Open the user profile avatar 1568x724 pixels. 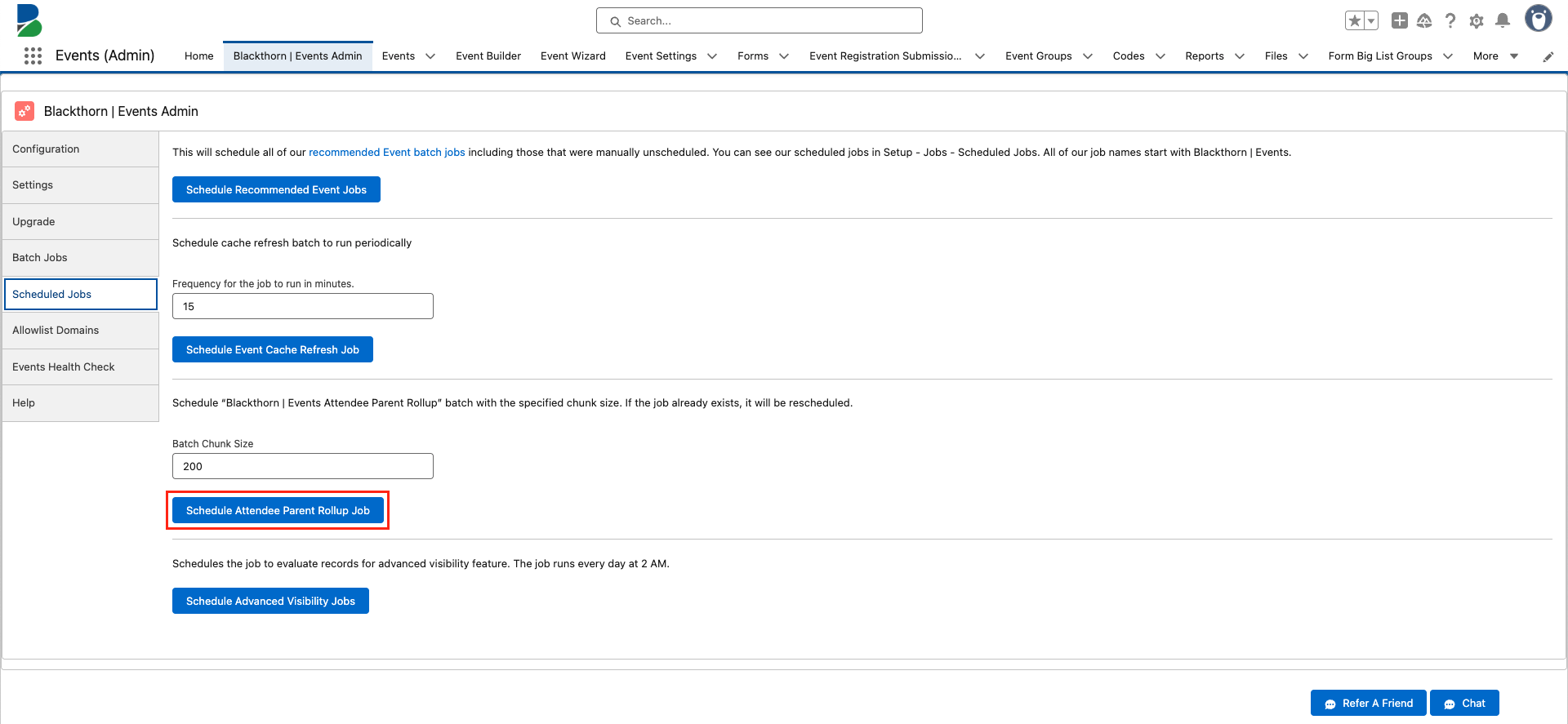click(x=1539, y=19)
